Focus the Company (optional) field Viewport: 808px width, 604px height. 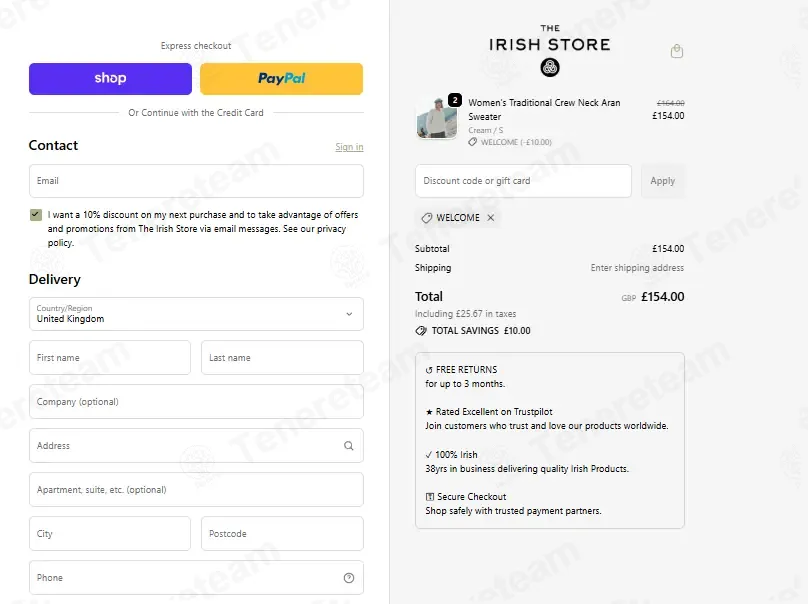coord(196,401)
